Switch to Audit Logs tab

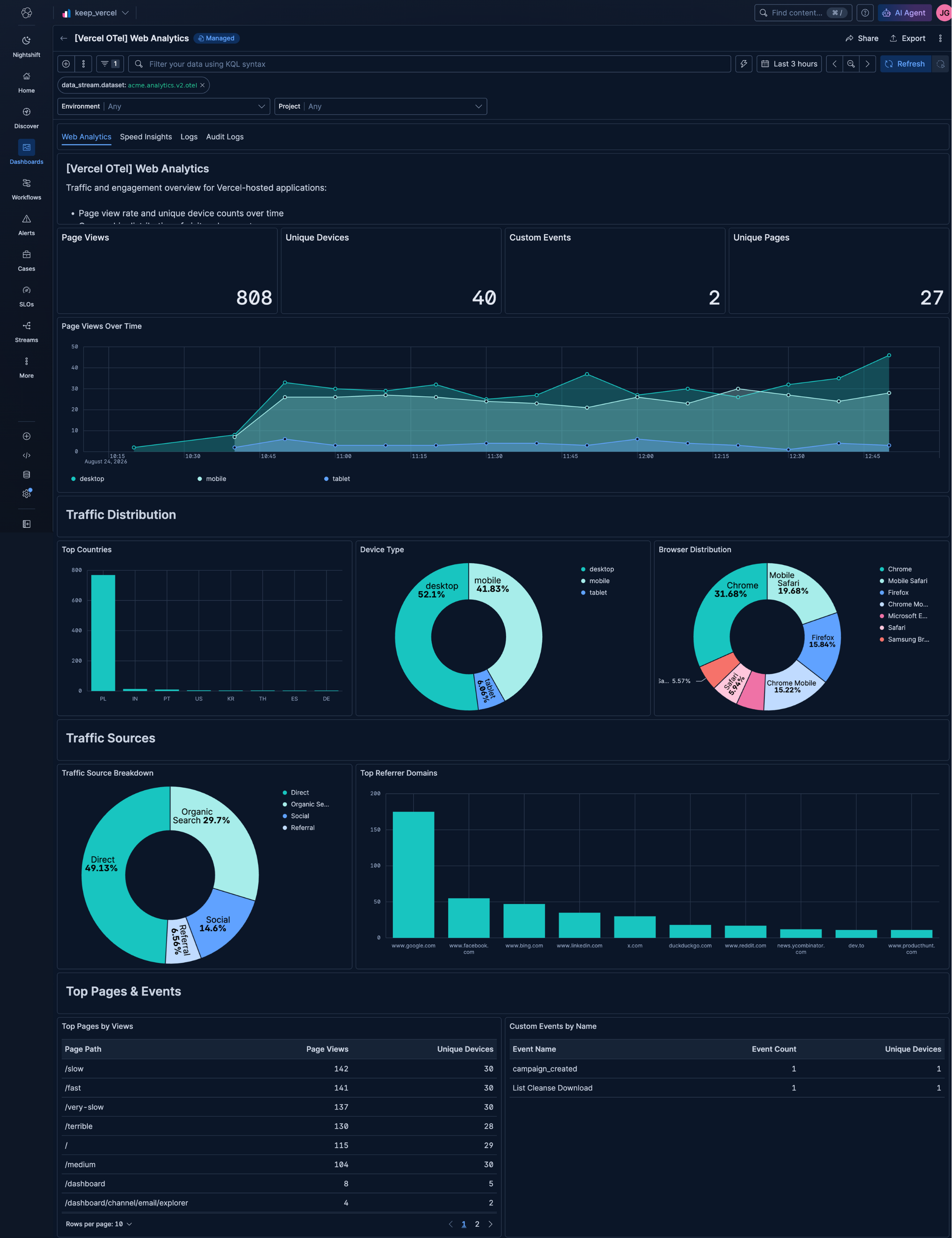[225, 137]
